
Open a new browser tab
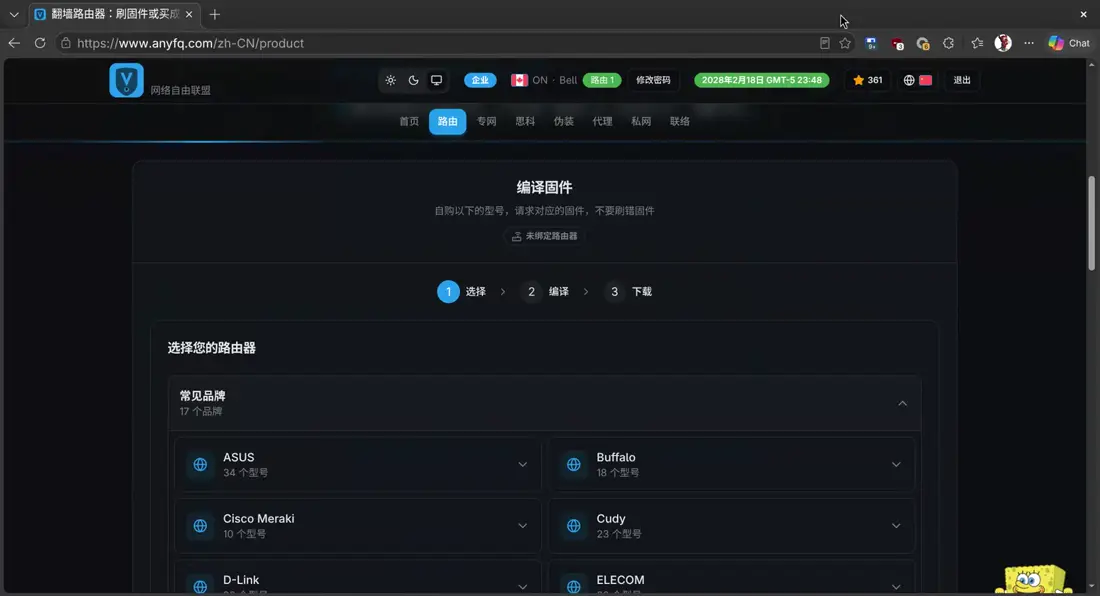click(x=215, y=14)
